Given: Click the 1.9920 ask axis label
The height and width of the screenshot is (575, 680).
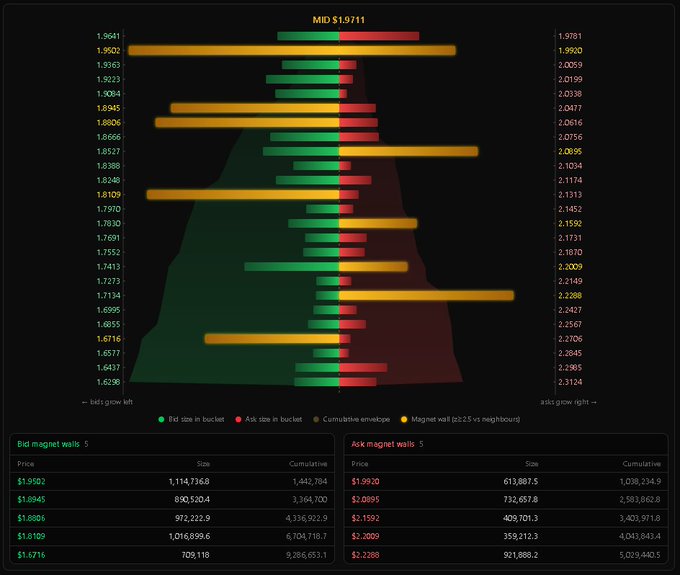Looking at the screenshot, I should tap(570, 51).
